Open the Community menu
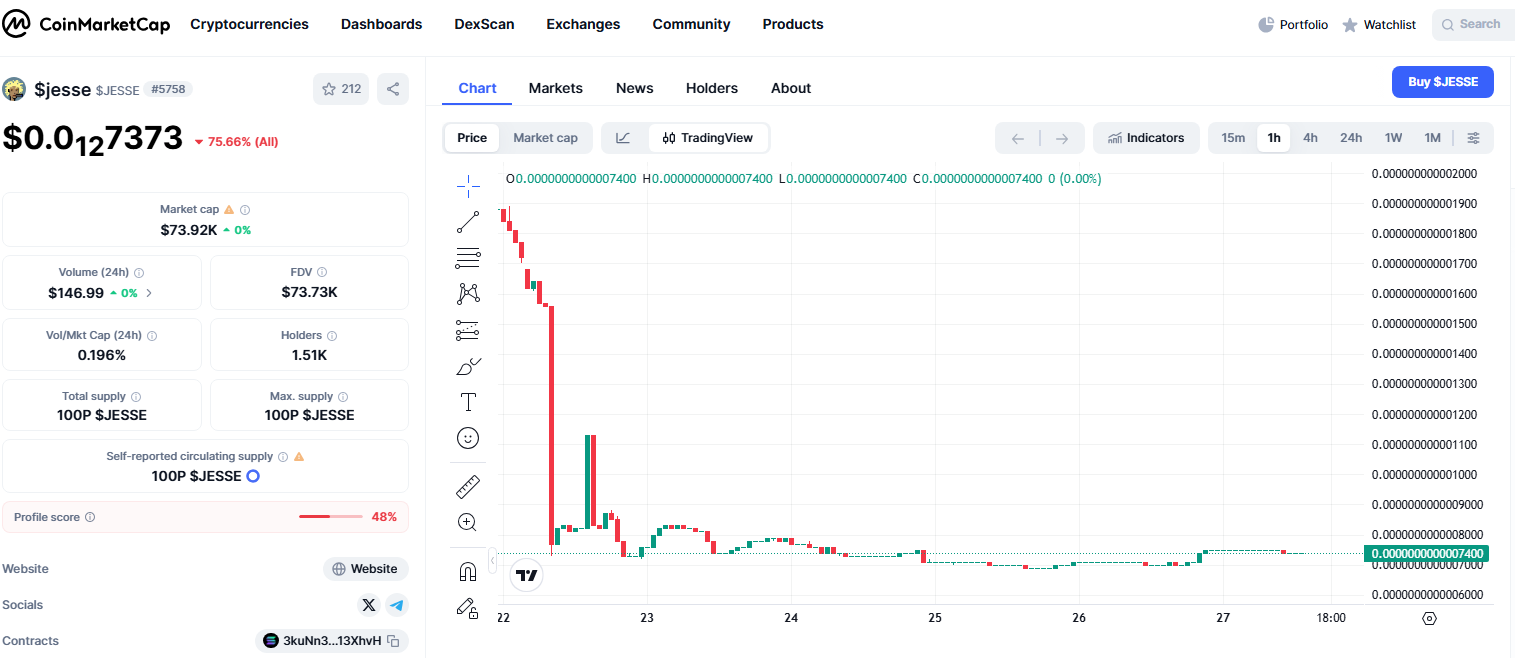Viewport: 1515px width, 658px height. (691, 24)
